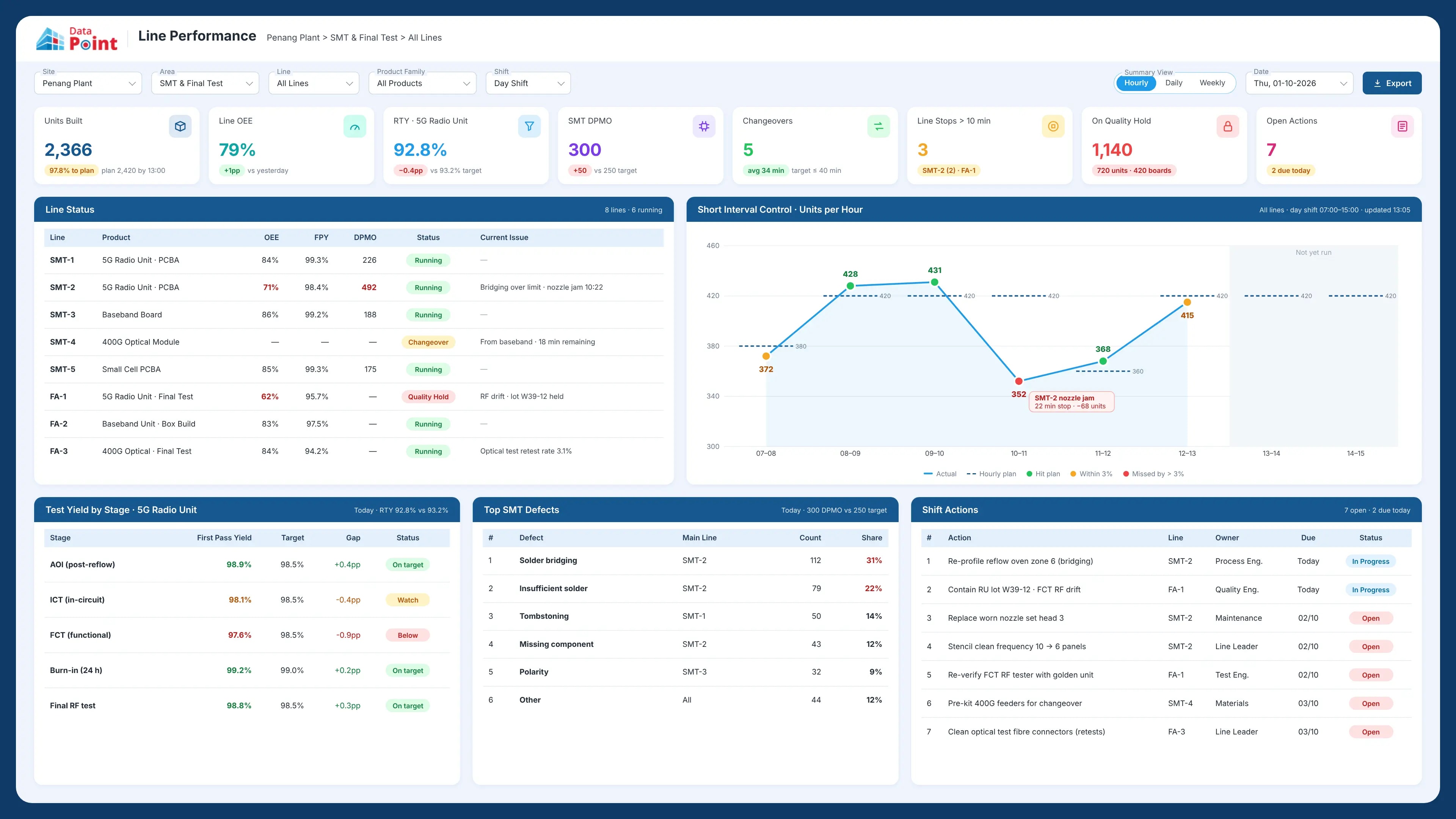Click the Tombstoning defect row
1456x819 pixels.
[685, 616]
